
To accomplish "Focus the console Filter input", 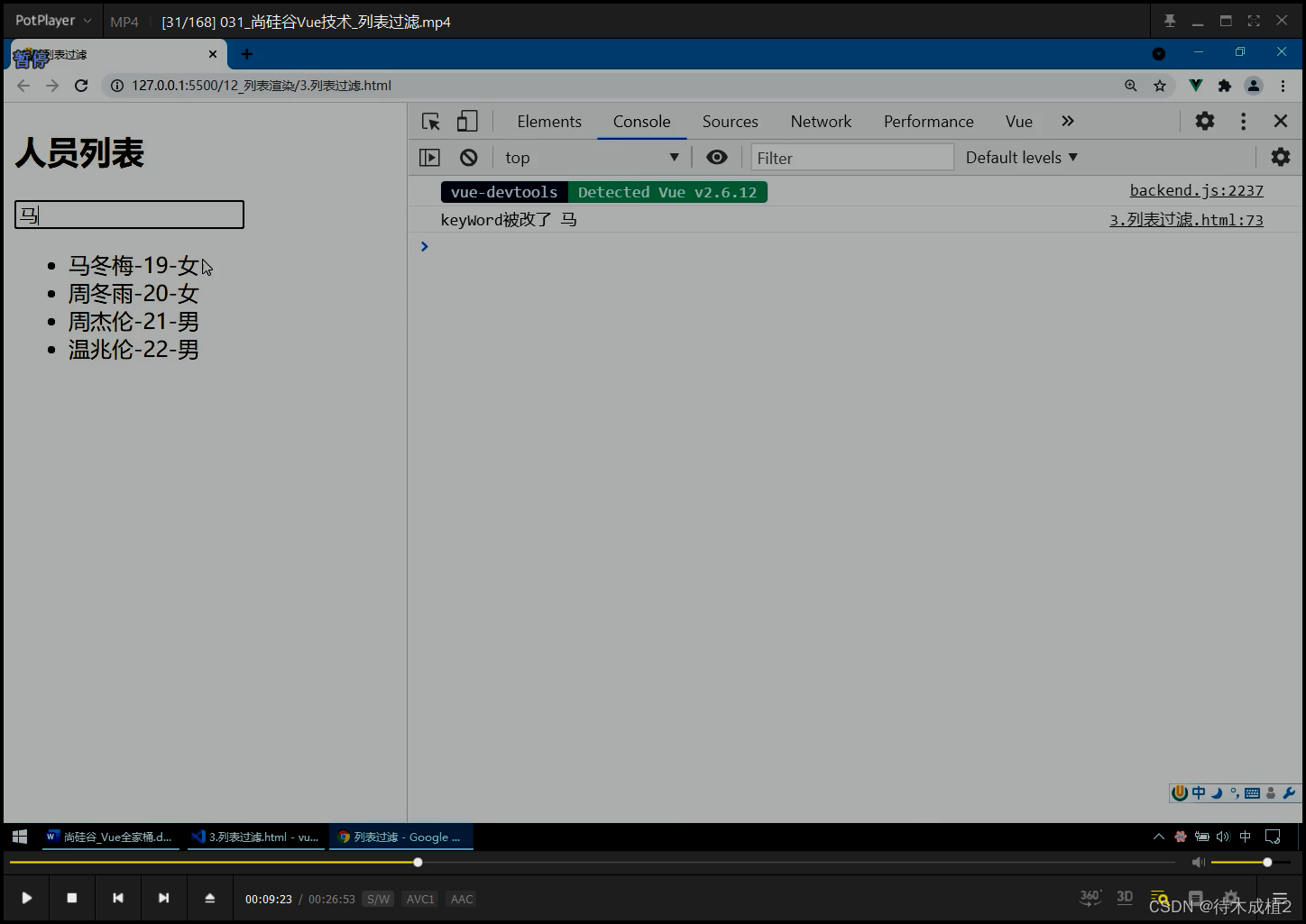I will [852, 158].
